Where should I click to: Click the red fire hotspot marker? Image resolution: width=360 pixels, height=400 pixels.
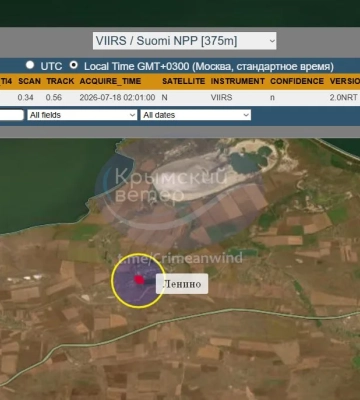[x=139, y=280]
